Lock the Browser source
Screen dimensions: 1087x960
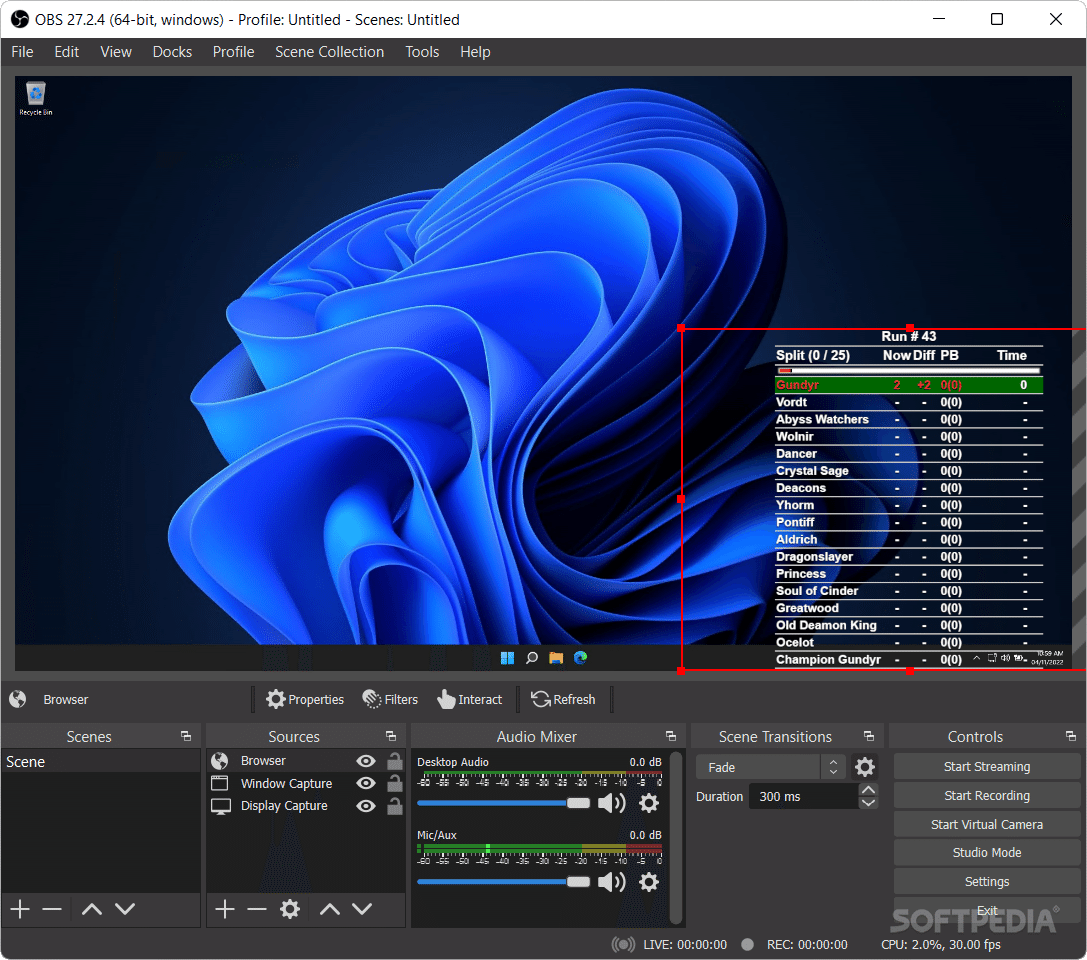[394, 761]
